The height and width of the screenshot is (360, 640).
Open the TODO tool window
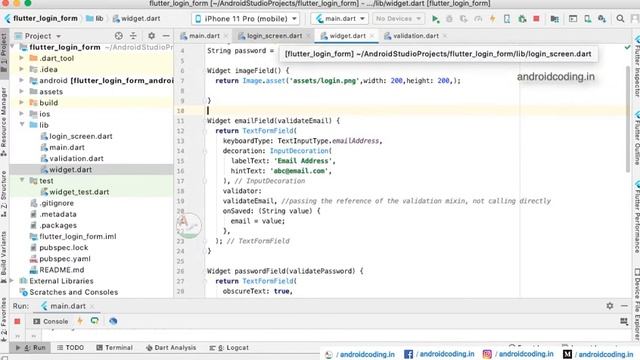coord(71,348)
